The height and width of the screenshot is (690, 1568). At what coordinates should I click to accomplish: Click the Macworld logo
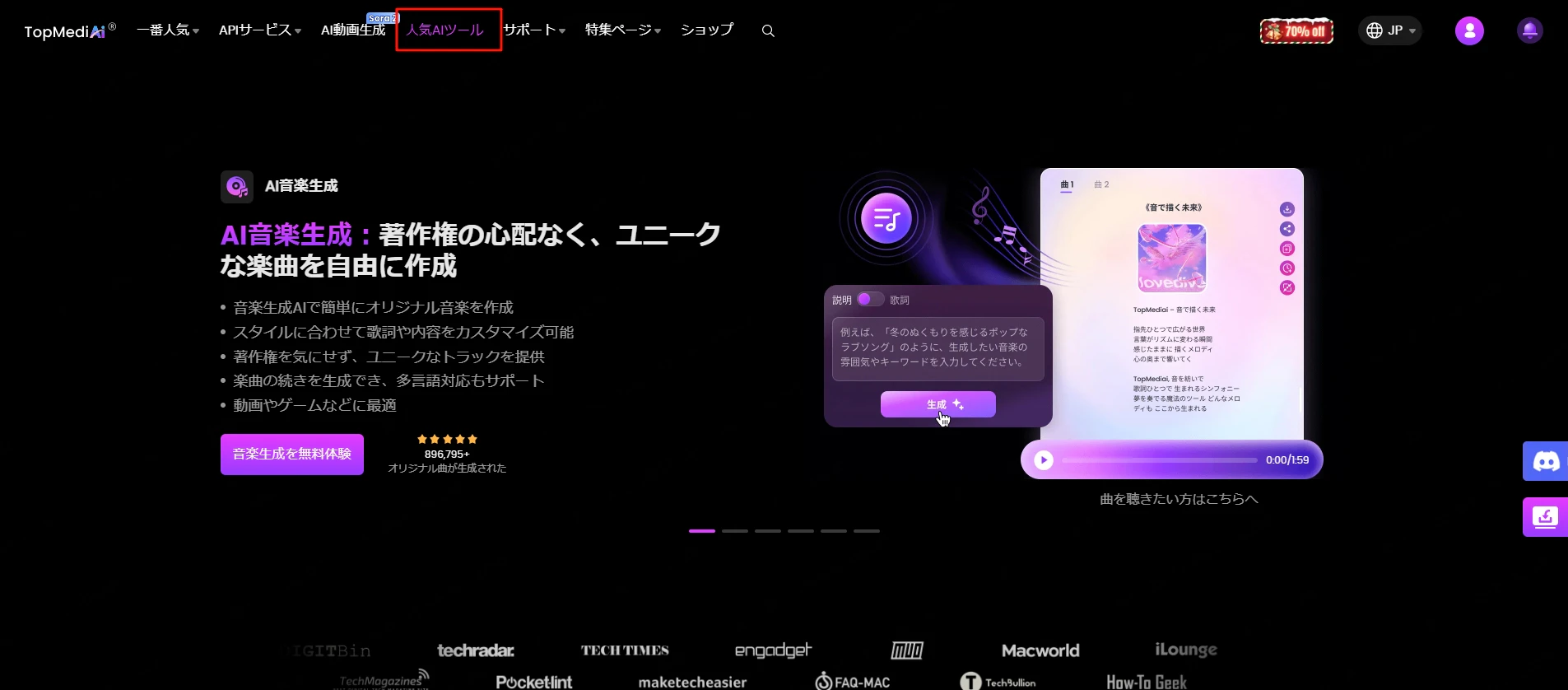[x=1040, y=650]
